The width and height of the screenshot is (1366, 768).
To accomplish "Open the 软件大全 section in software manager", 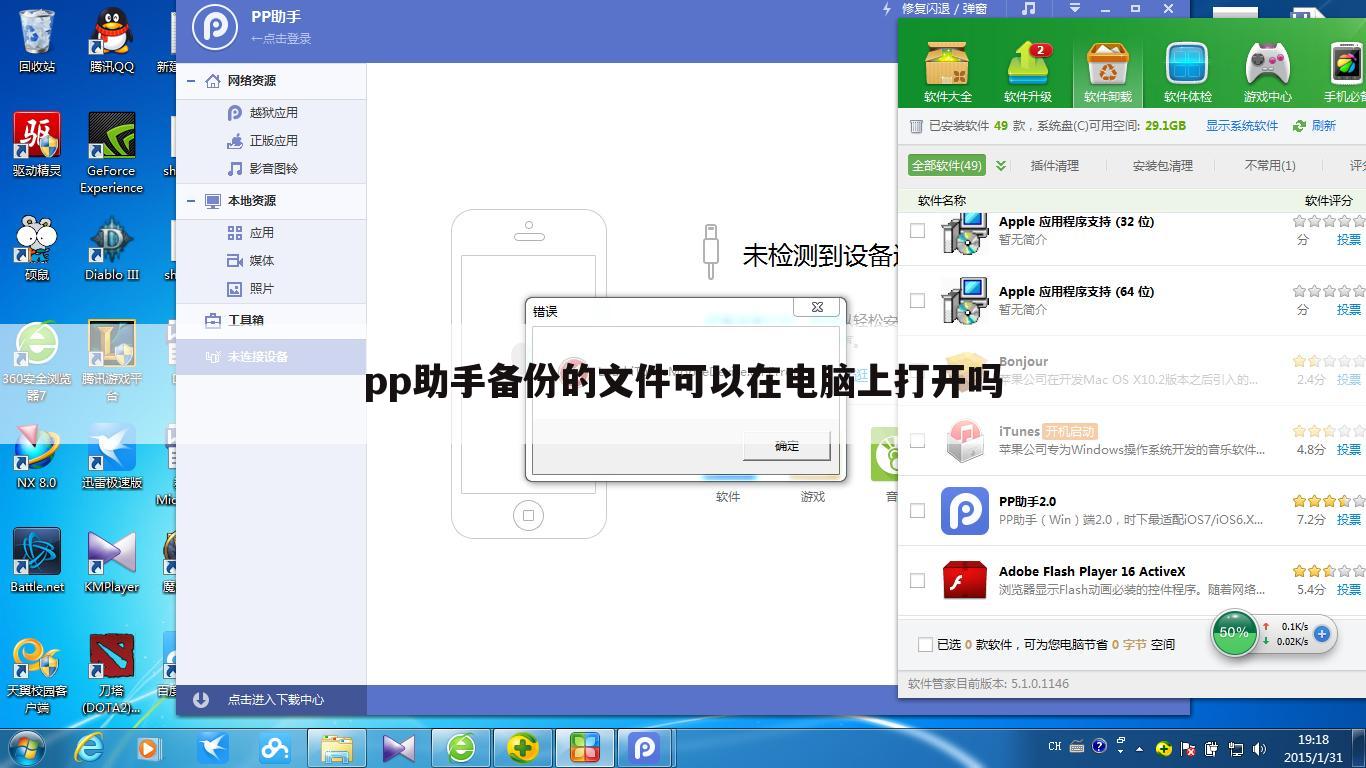I will [947, 71].
